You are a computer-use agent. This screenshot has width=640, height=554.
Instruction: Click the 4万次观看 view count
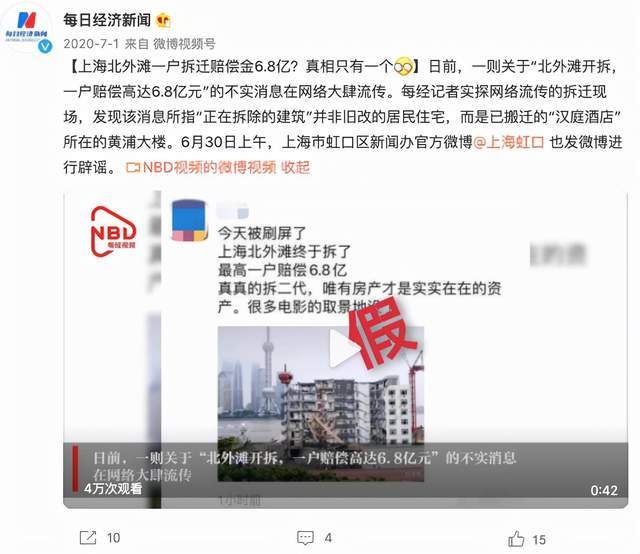[113, 488]
